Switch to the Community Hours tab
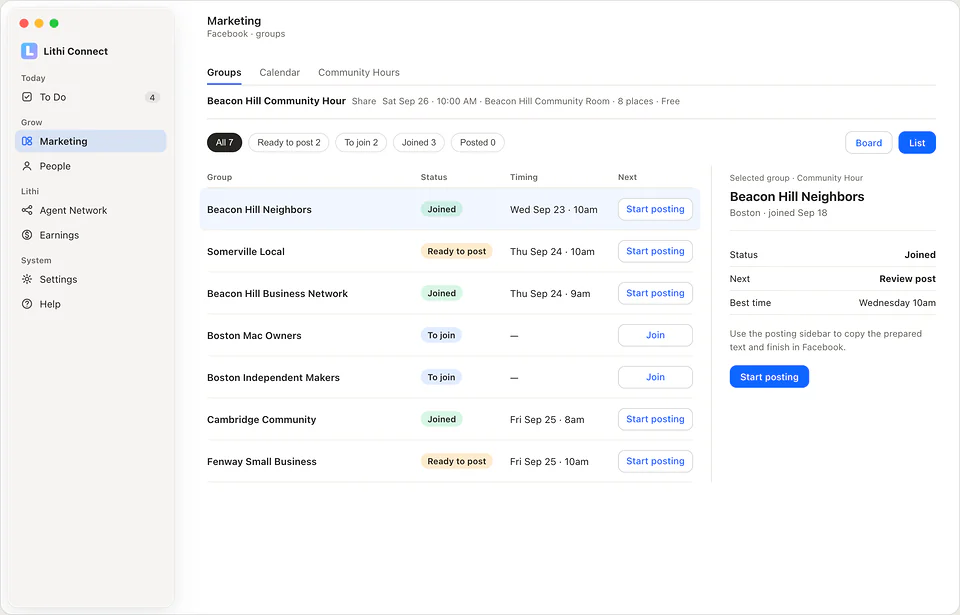 click(x=359, y=72)
